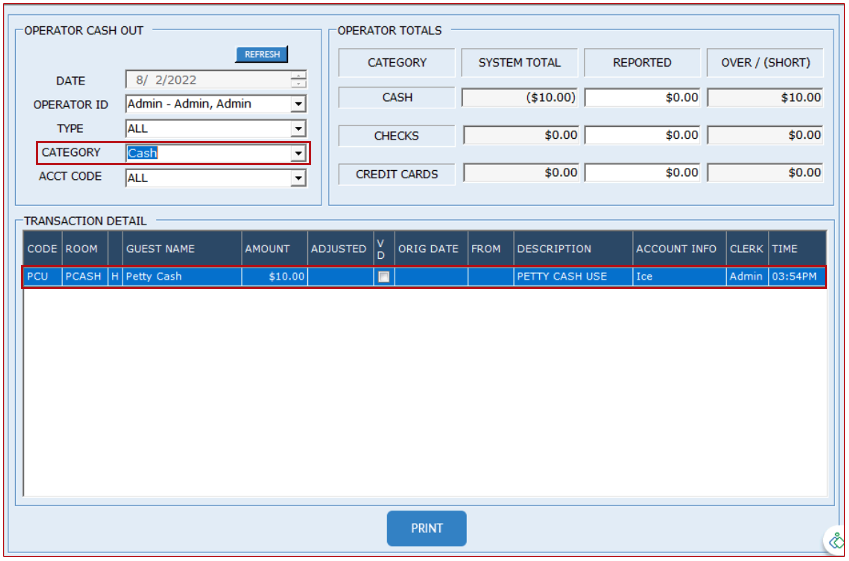849x561 pixels.
Task: Expand the ACCT CODE dropdown
Action: [x=298, y=178]
